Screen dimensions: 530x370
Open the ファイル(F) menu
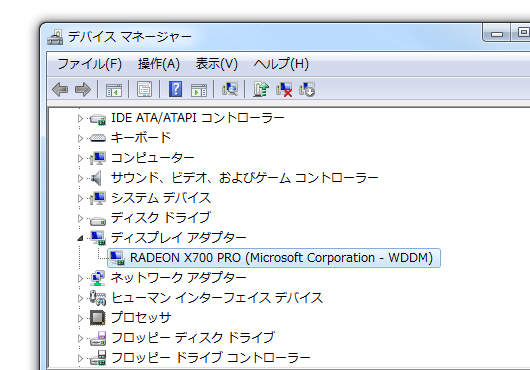pos(90,64)
